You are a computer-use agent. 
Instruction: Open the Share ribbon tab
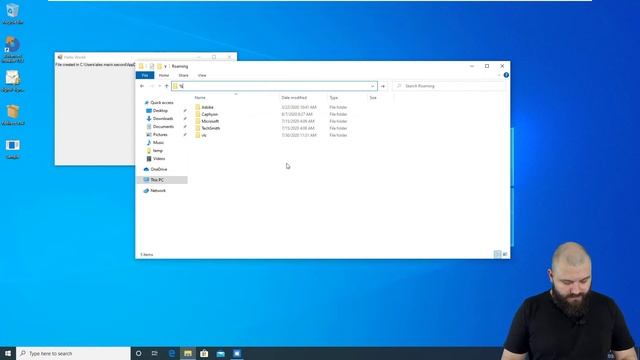click(183, 76)
